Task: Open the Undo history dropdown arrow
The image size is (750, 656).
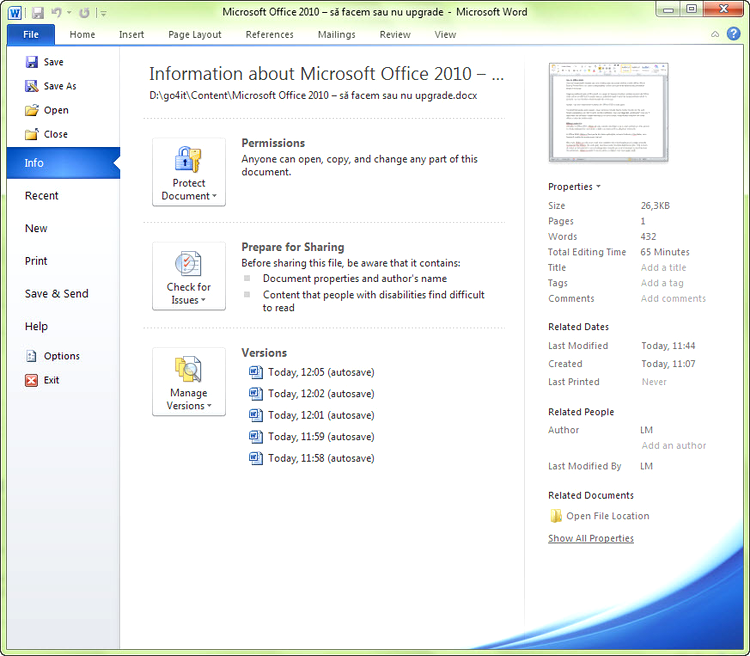Action: pos(69,13)
